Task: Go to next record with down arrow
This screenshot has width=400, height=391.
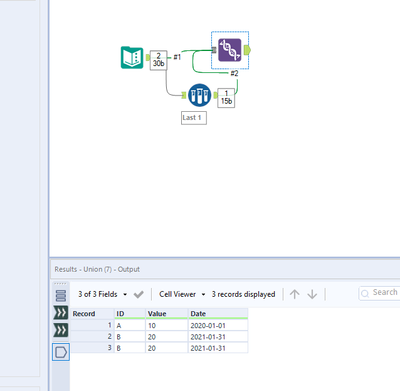Action: pos(312,294)
